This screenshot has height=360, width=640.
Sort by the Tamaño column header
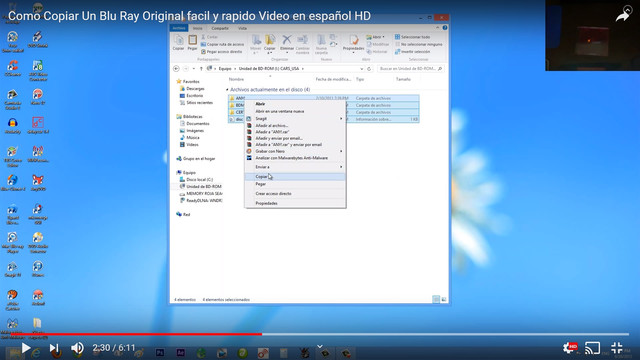[403, 79]
